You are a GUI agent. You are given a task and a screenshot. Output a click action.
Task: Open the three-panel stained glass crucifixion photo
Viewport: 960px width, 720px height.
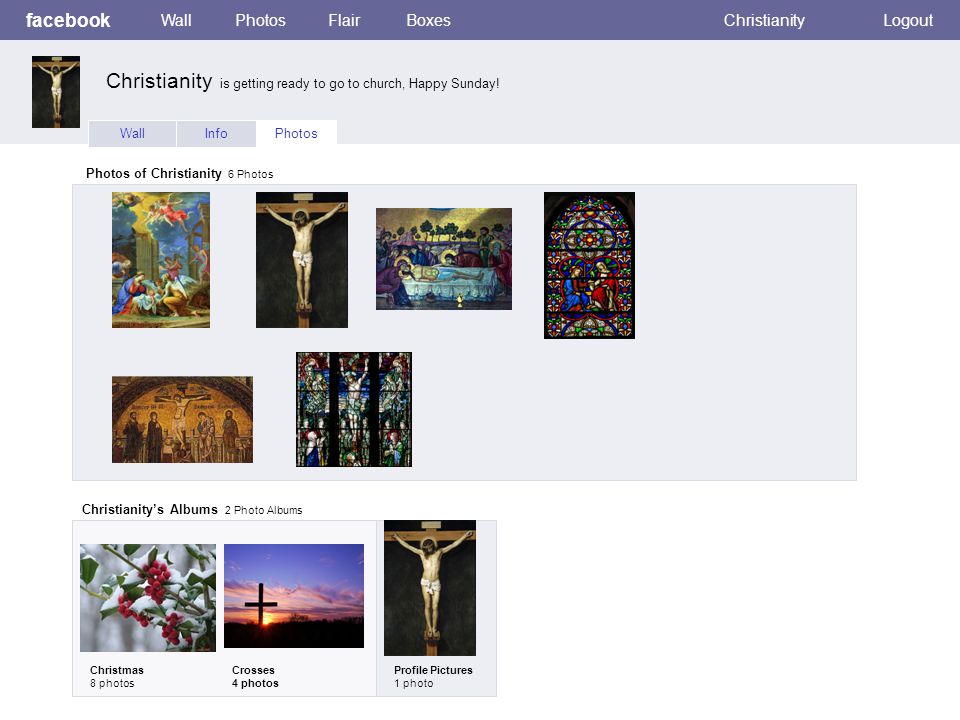[354, 410]
